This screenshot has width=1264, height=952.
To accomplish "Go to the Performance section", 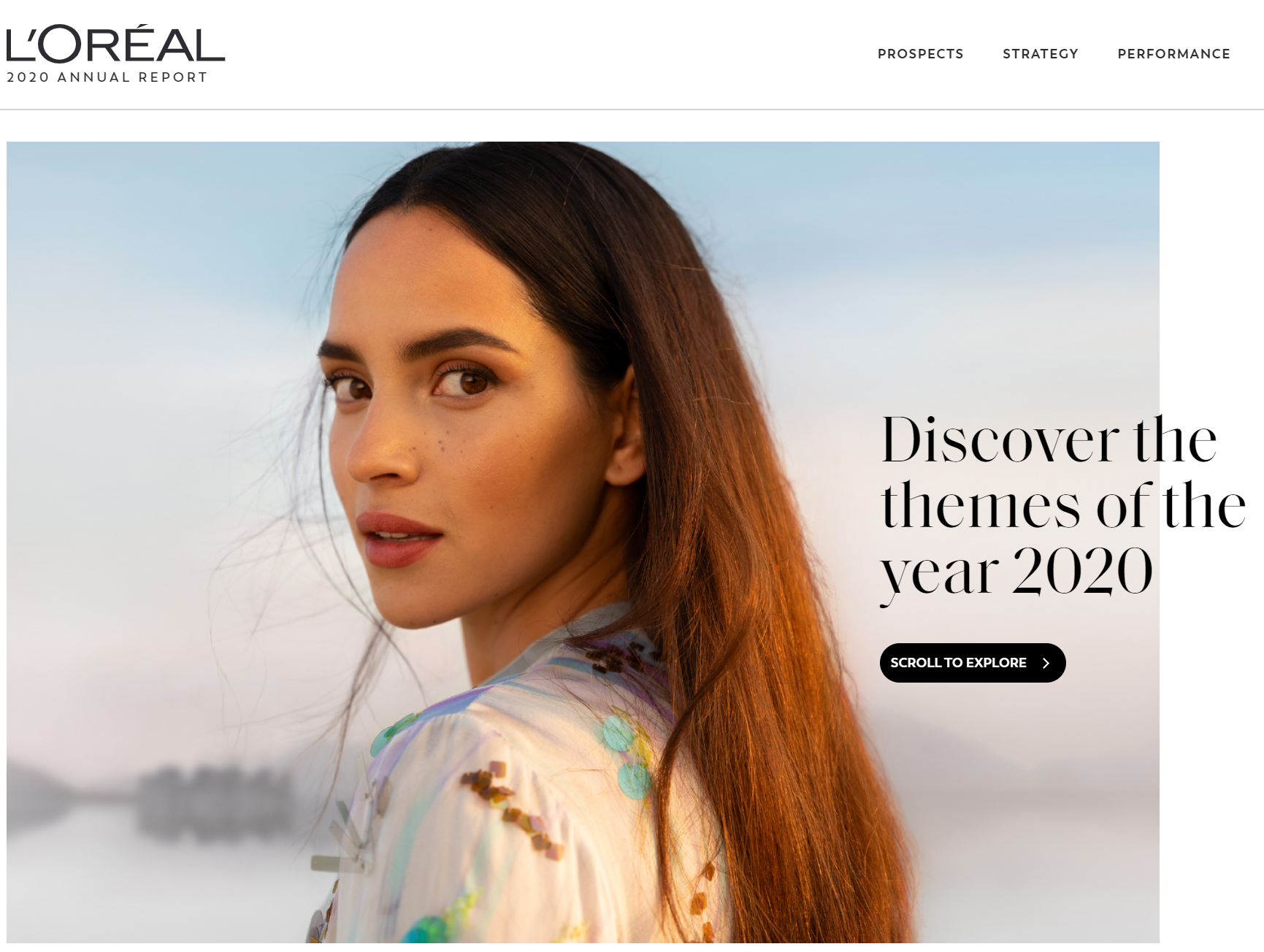I will coord(1173,54).
